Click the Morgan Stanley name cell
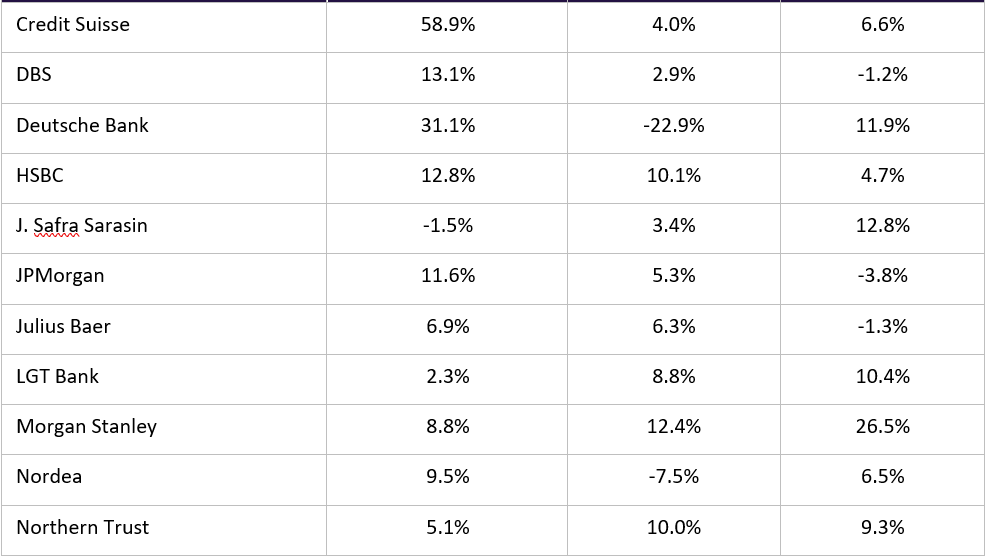This screenshot has width=988, height=556. point(87,426)
